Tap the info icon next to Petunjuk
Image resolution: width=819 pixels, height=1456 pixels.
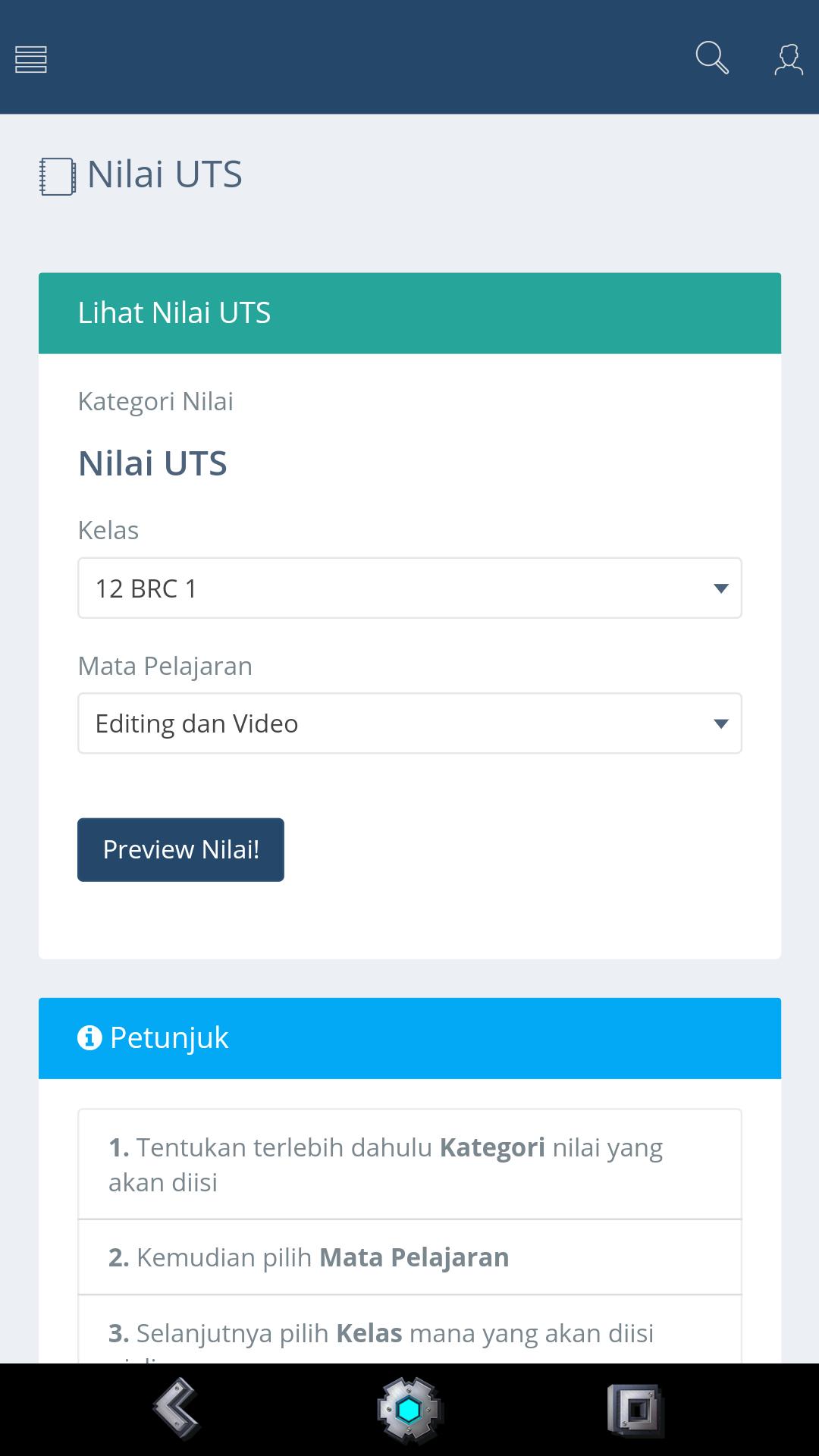point(89,1037)
